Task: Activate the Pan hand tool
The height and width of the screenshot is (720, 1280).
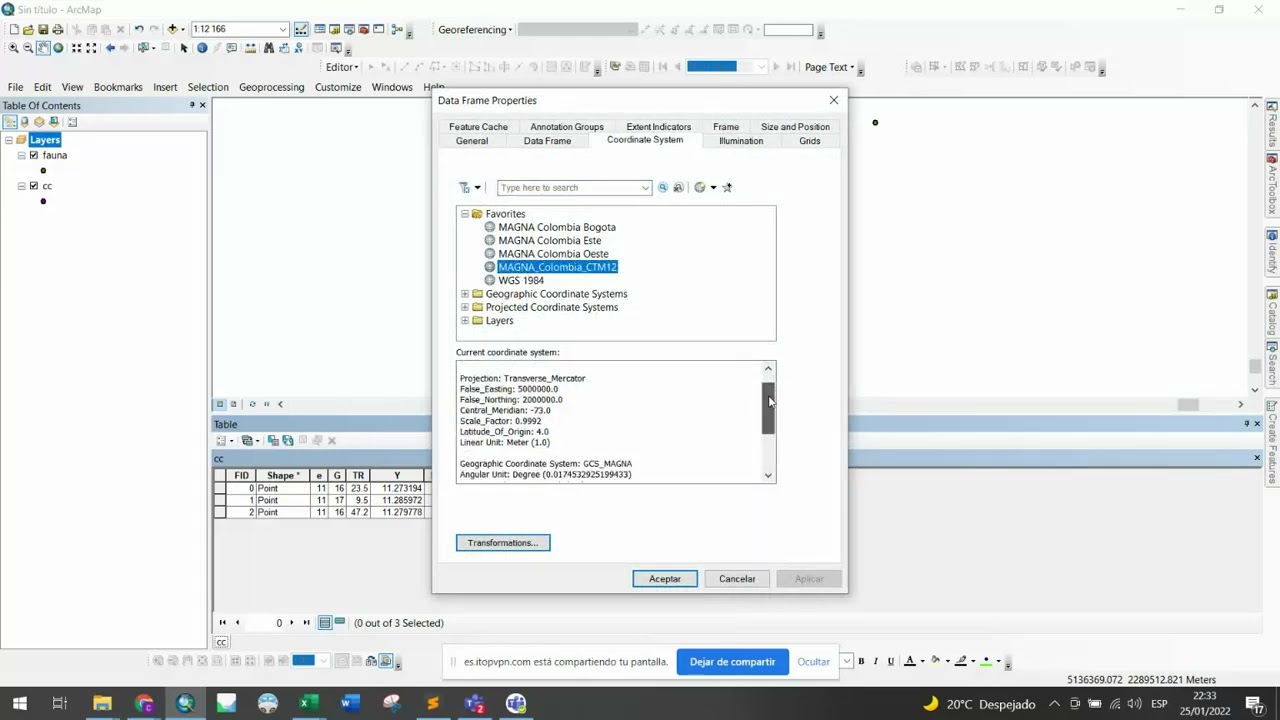Action: [43, 48]
